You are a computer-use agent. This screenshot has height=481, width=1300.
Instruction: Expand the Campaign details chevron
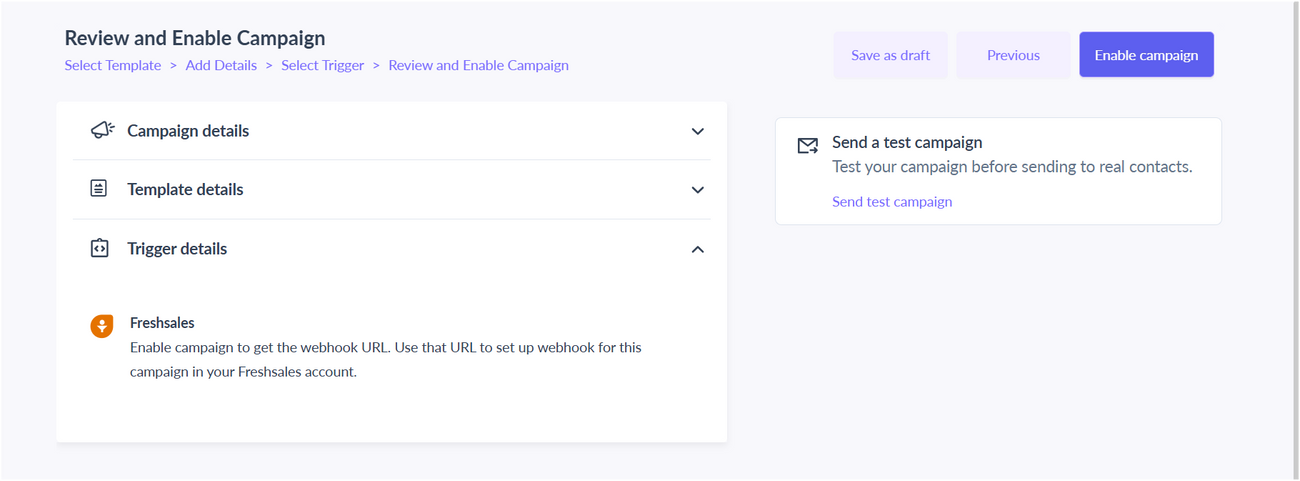698,131
